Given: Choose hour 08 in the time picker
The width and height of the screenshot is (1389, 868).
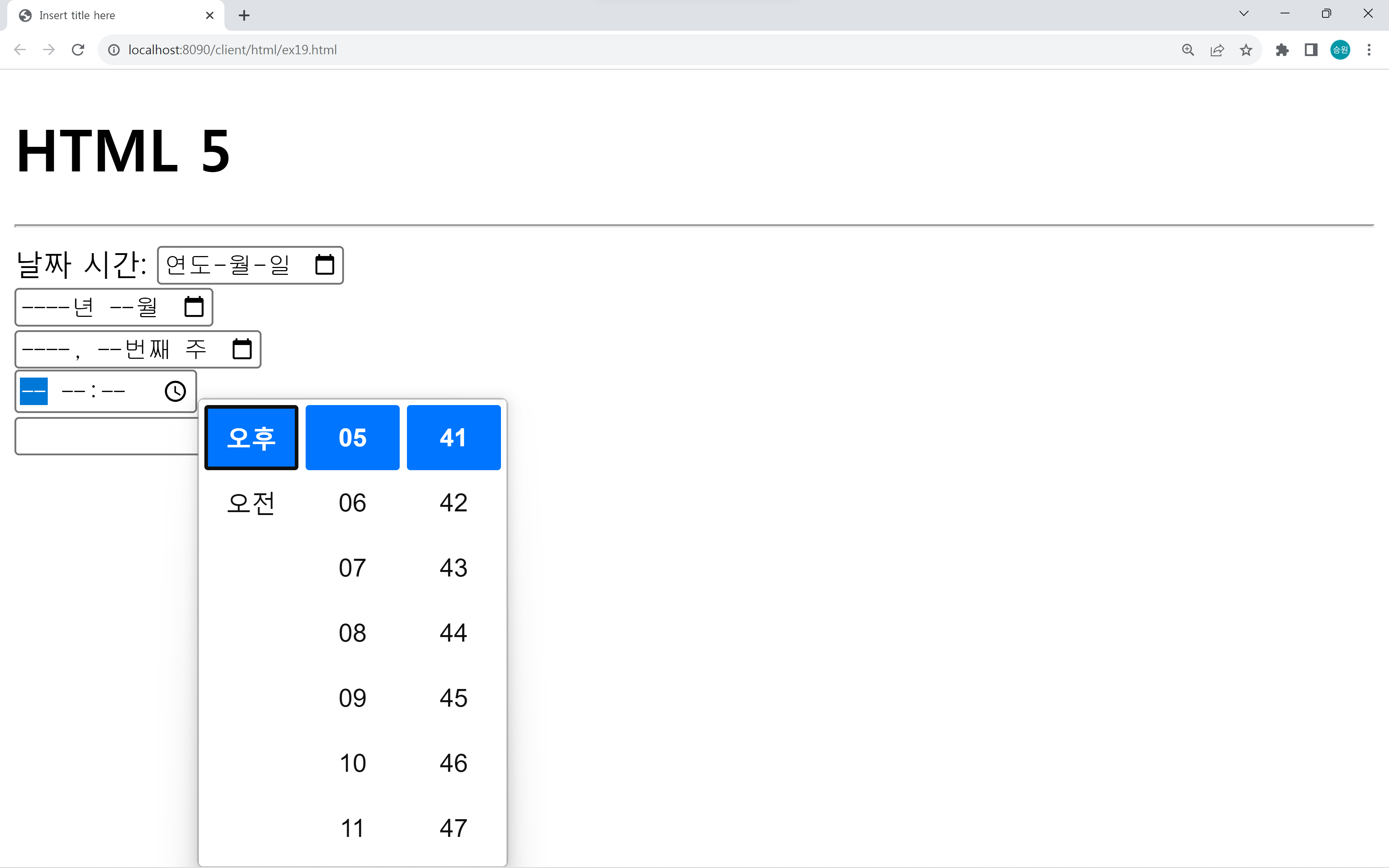Looking at the screenshot, I should point(352,633).
